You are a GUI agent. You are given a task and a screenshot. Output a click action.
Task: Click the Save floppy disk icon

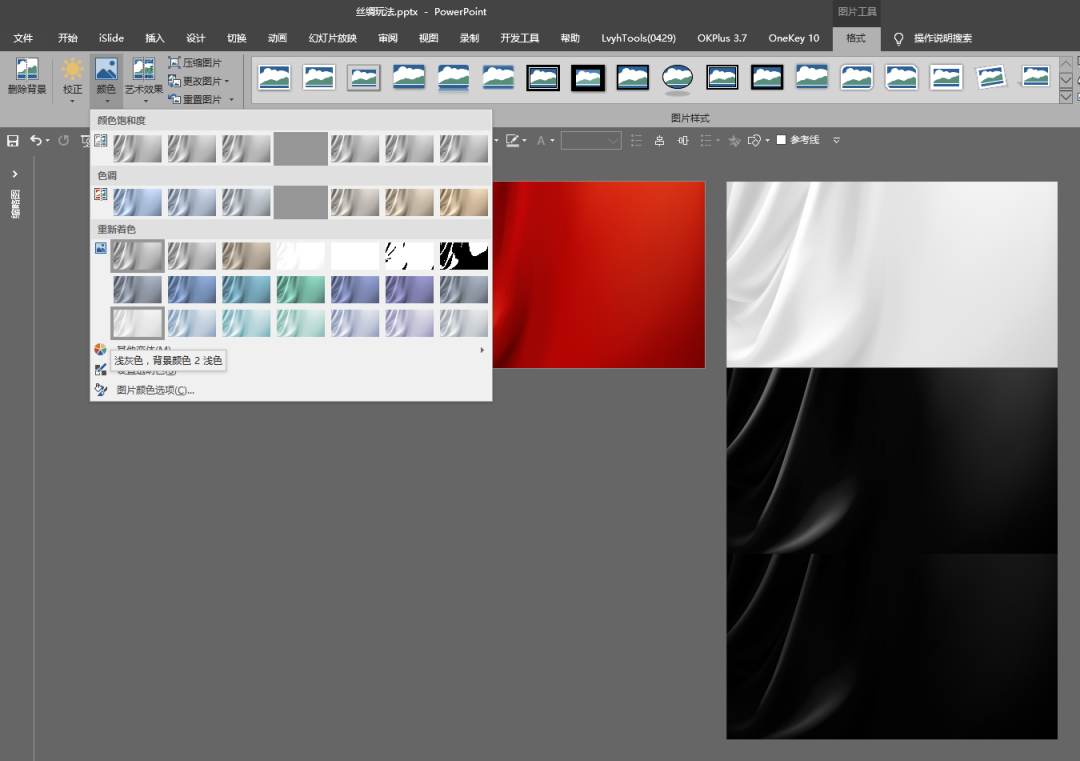tap(12, 140)
